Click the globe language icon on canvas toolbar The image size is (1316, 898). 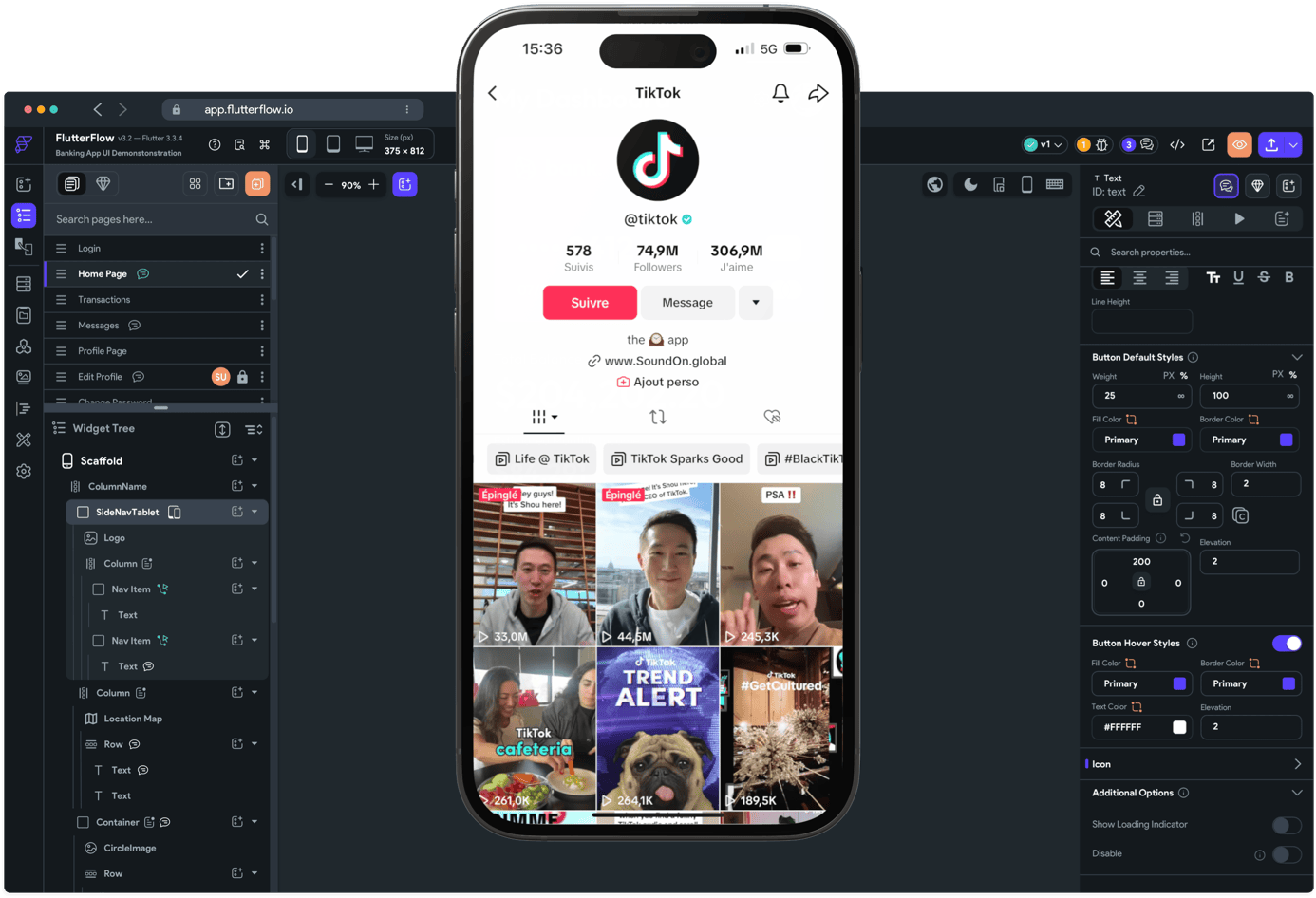pos(935,184)
